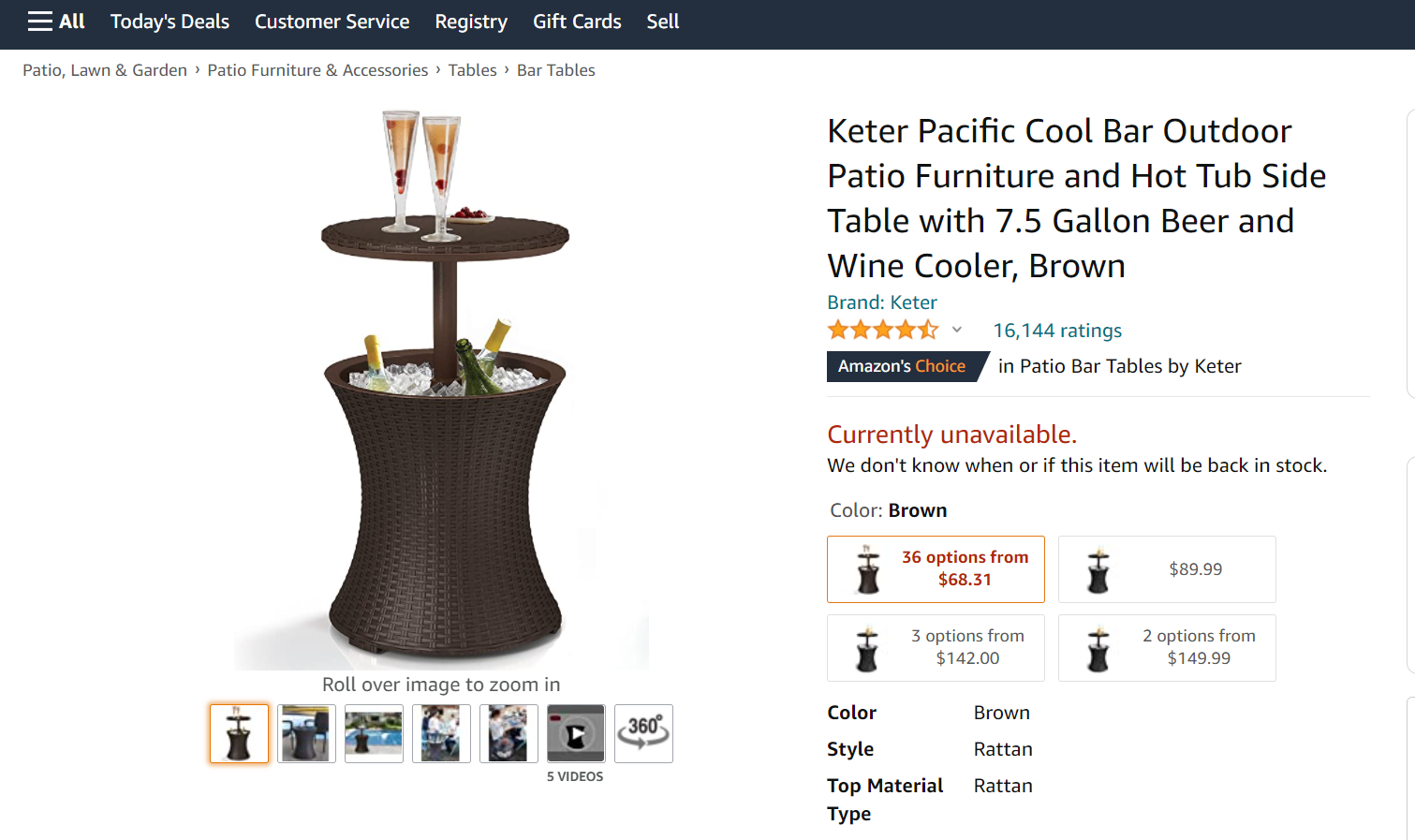Image resolution: width=1415 pixels, height=840 pixels.
Task: Open Today's Deals in the nav bar
Action: [x=170, y=22]
